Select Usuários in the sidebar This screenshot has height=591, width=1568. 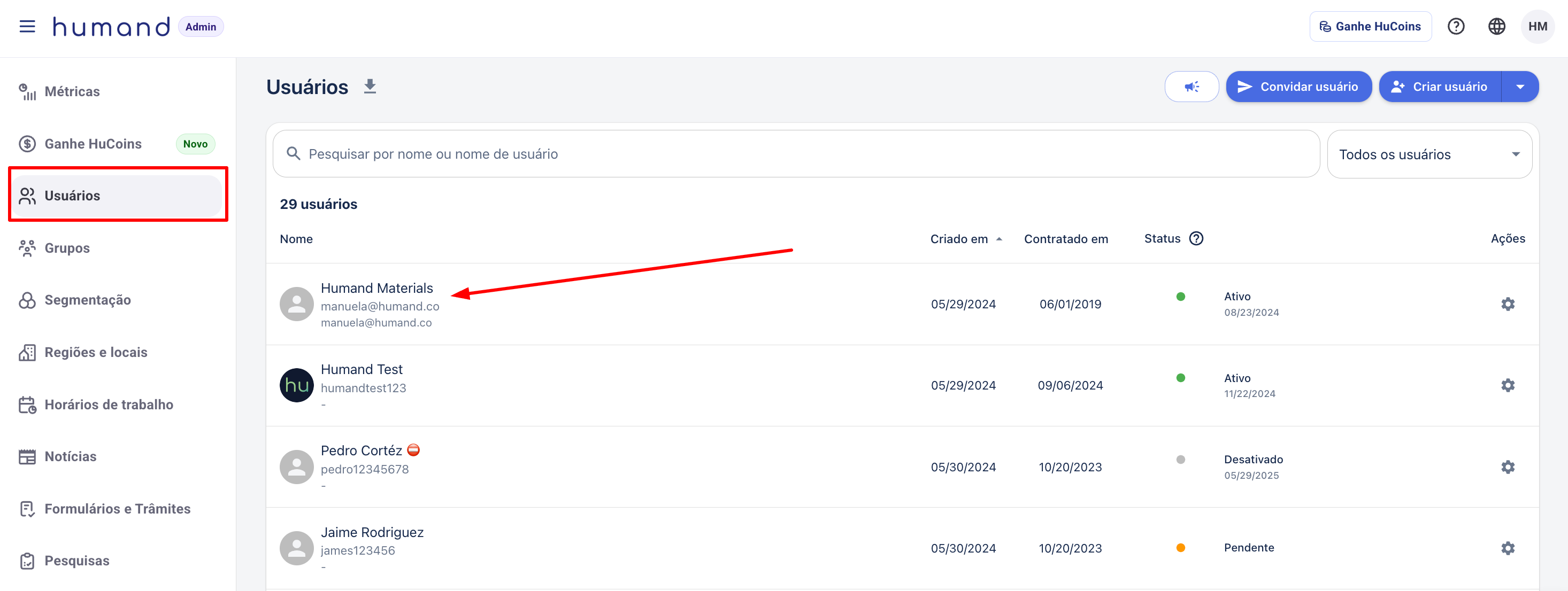pos(118,196)
